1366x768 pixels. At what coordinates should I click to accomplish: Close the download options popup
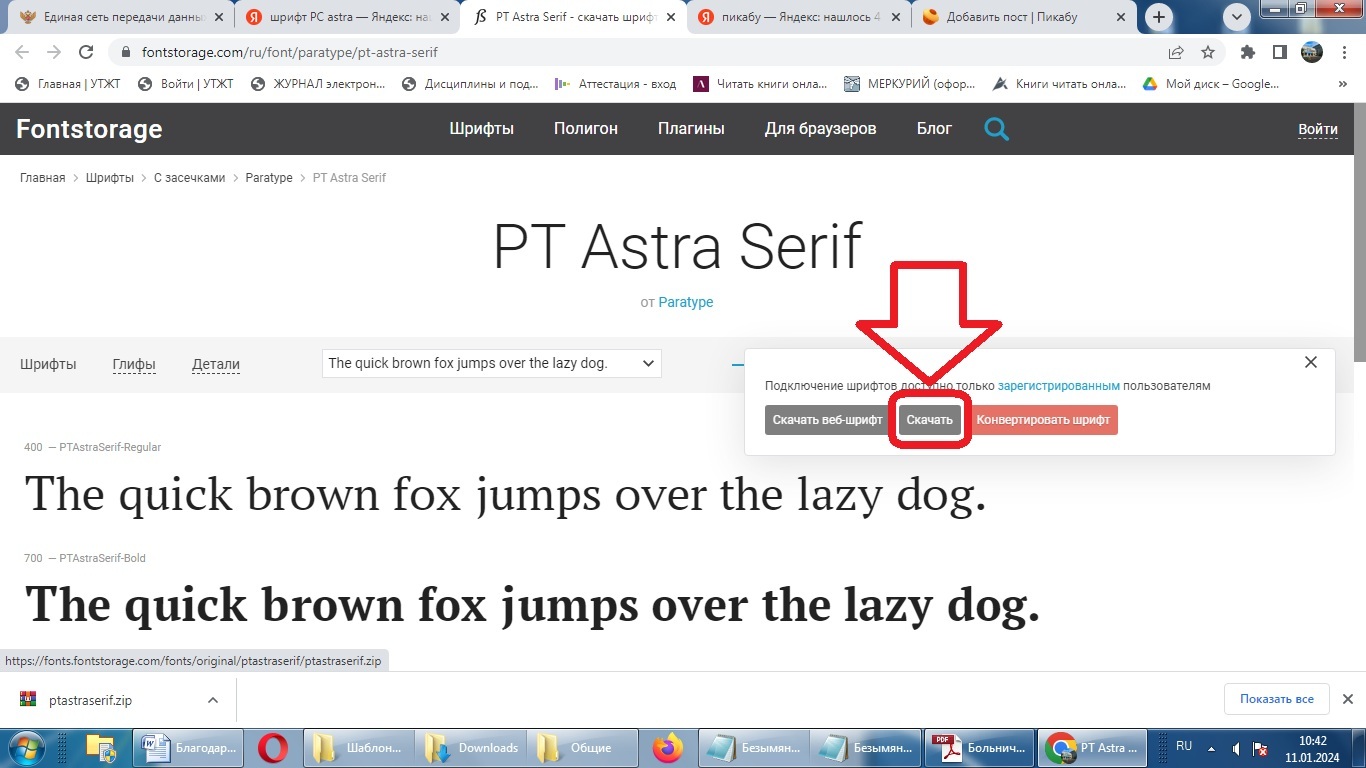coord(1311,362)
